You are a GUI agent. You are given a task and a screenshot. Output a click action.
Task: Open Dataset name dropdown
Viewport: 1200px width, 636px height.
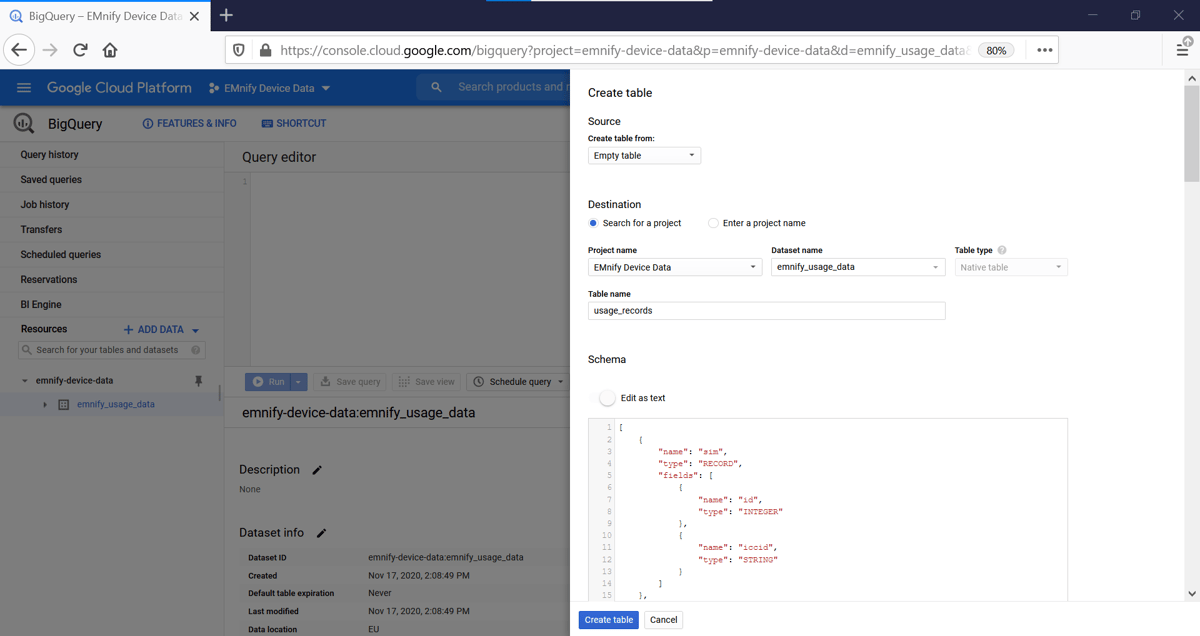pyautogui.click(x=858, y=267)
